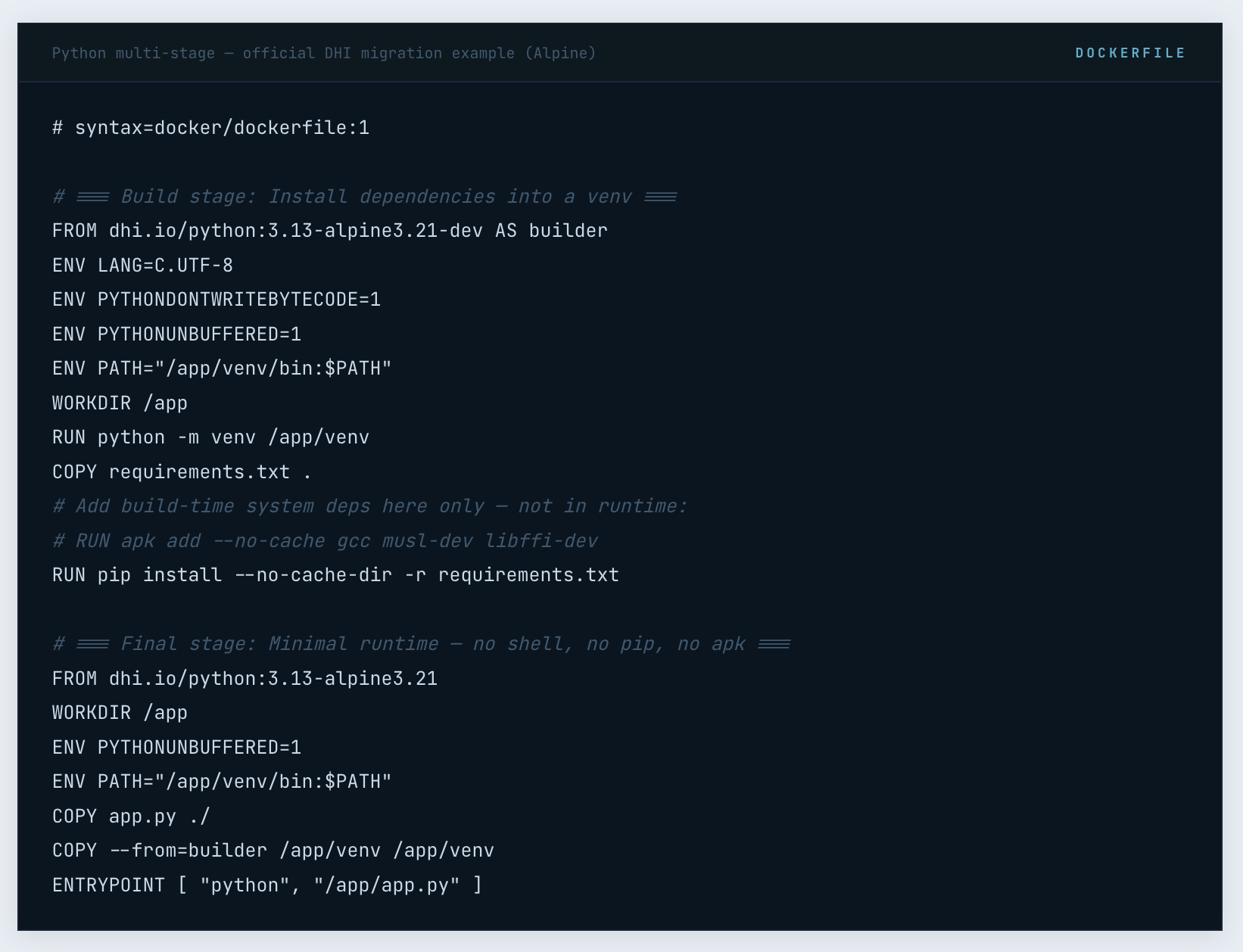Click the PYTHONDONTWRITEBYTECODE environment variable
The image size is (1243, 952).
click(x=217, y=300)
